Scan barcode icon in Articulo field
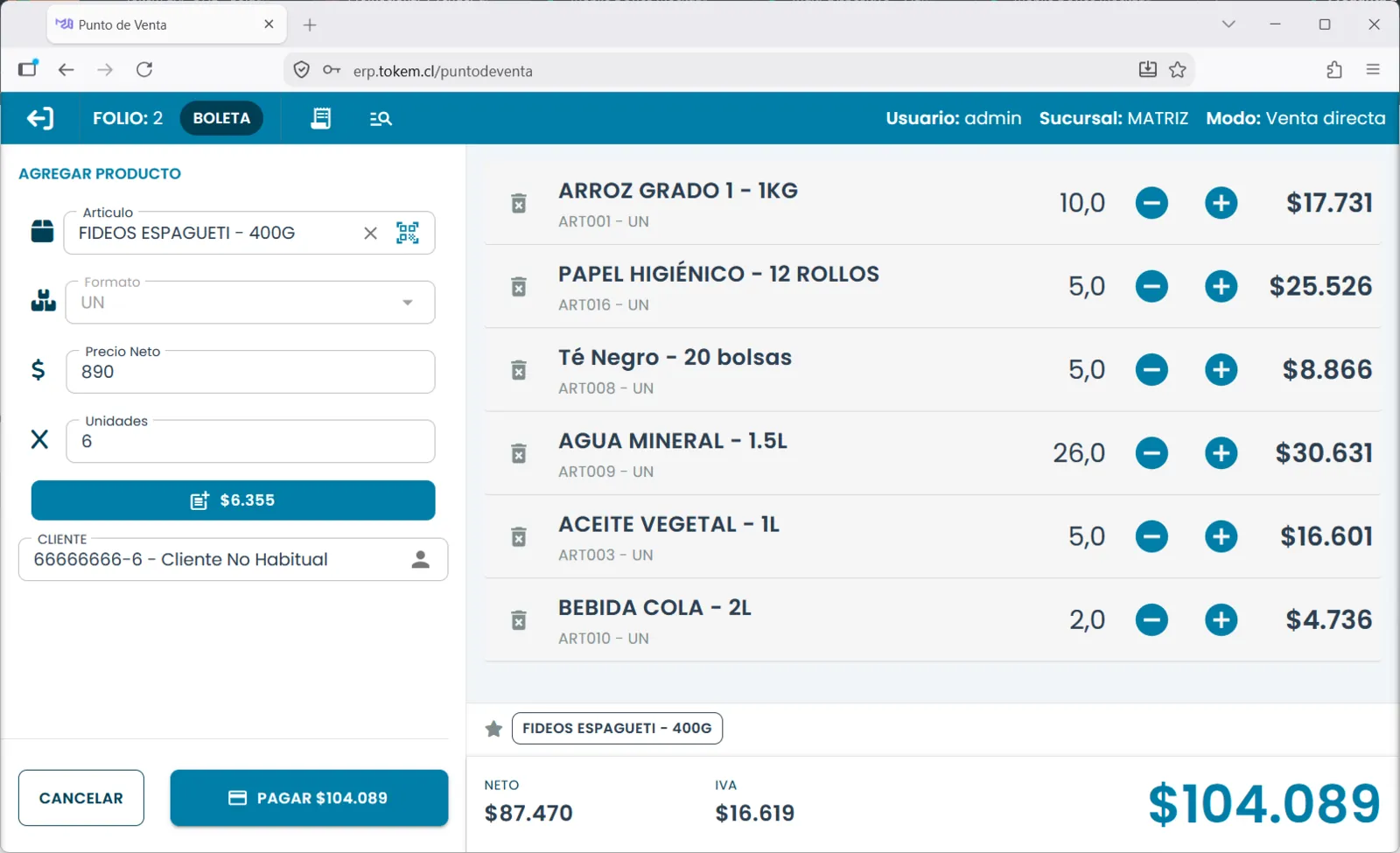 click(x=408, y=233)
